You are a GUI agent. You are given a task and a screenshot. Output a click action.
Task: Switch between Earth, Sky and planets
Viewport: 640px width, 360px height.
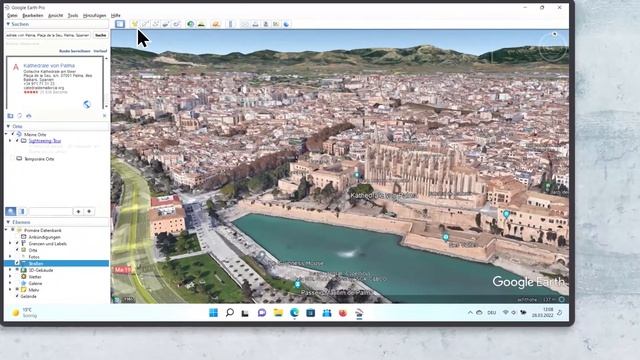coord(216,24)
